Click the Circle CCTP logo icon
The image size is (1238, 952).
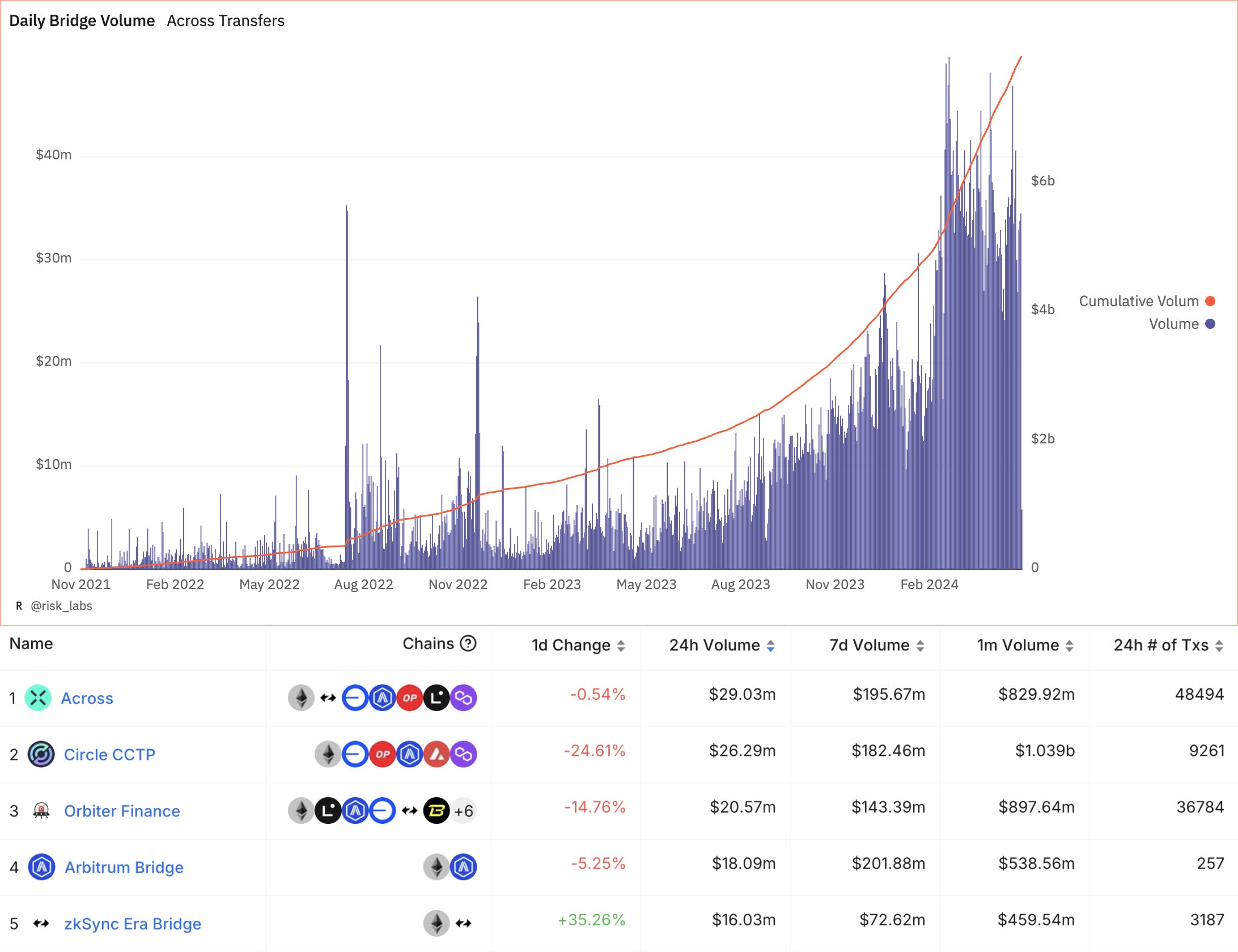[x=41, y=754]
